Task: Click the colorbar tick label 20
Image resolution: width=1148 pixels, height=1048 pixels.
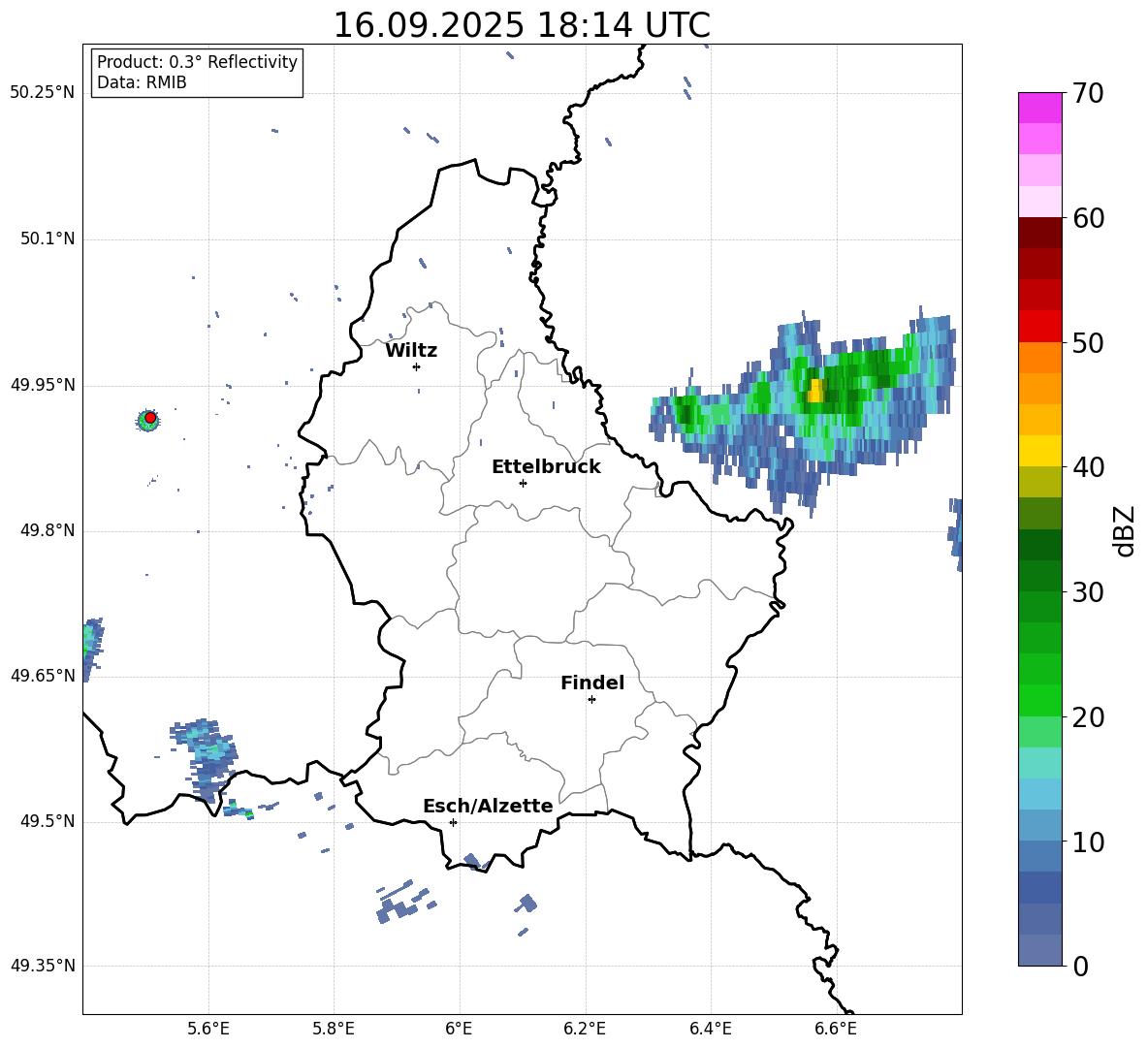Action: pos(1088,717)
